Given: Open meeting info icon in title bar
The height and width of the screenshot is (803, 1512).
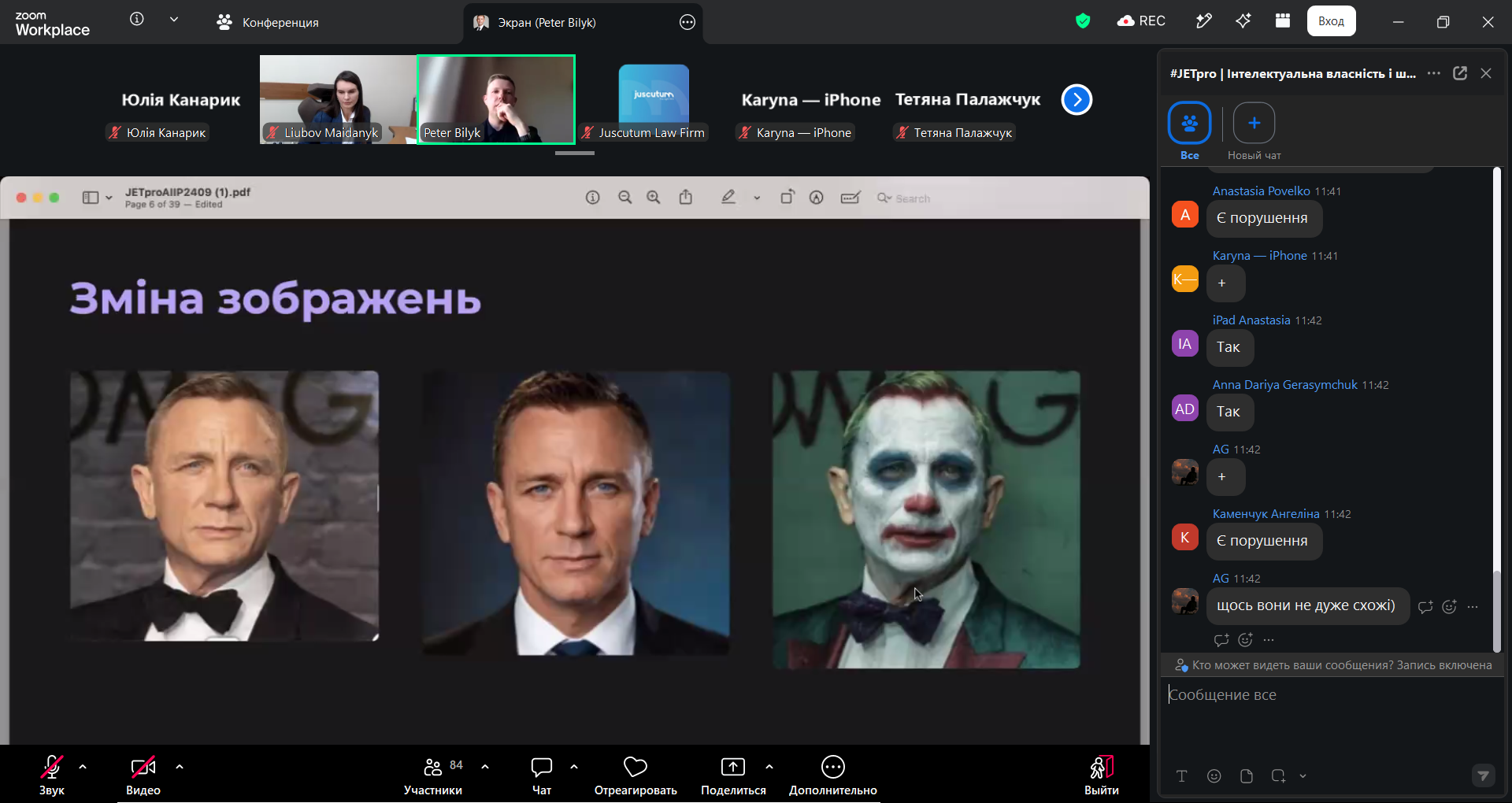Looking at the screenshot, I should click(137, 19).
